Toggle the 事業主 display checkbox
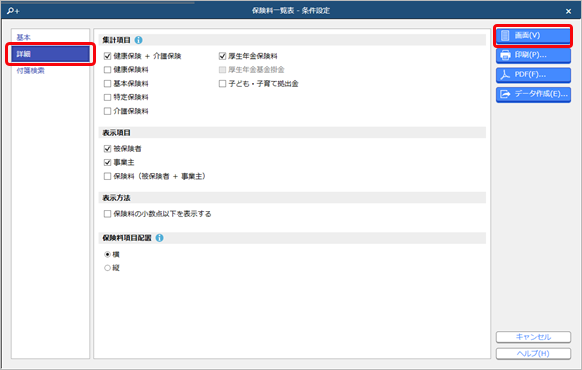This screenshot has height=370, width=582. pyautogui.click(x=107, y=163)
